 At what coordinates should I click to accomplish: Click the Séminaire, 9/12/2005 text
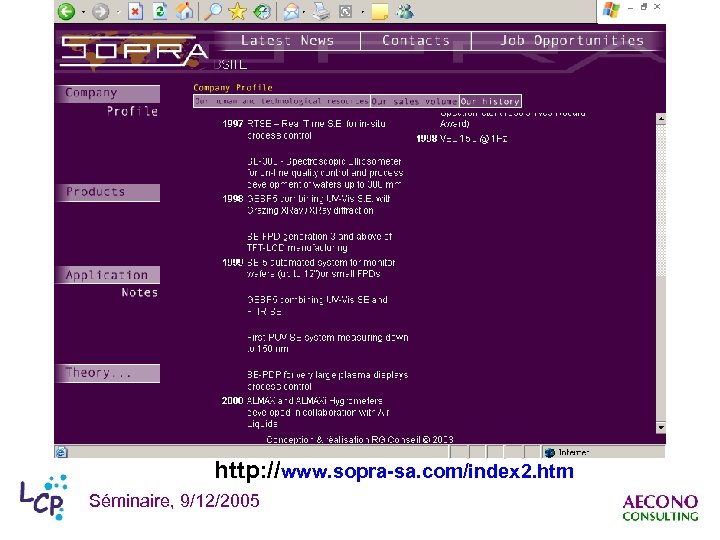pyautogui.click(x=174, y=501)
